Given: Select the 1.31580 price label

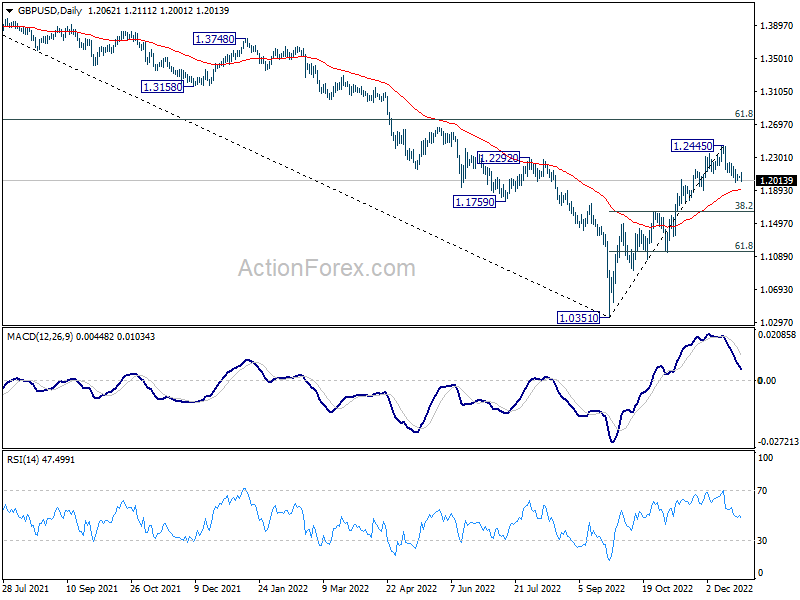Looking at the screenshot, I should pos(162,86).
